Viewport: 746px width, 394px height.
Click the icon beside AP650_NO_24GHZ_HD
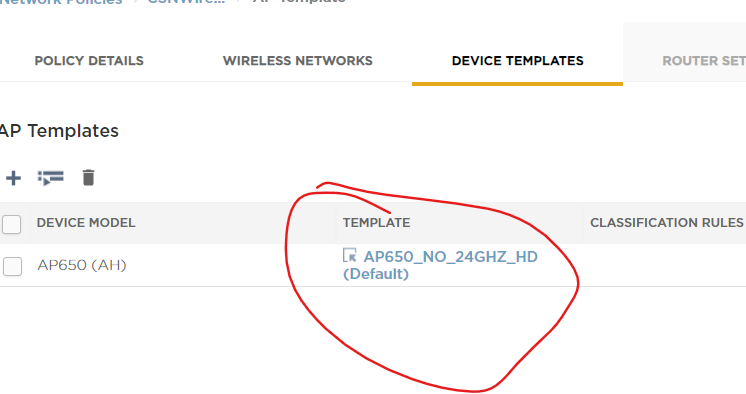(x=350, y=256)
